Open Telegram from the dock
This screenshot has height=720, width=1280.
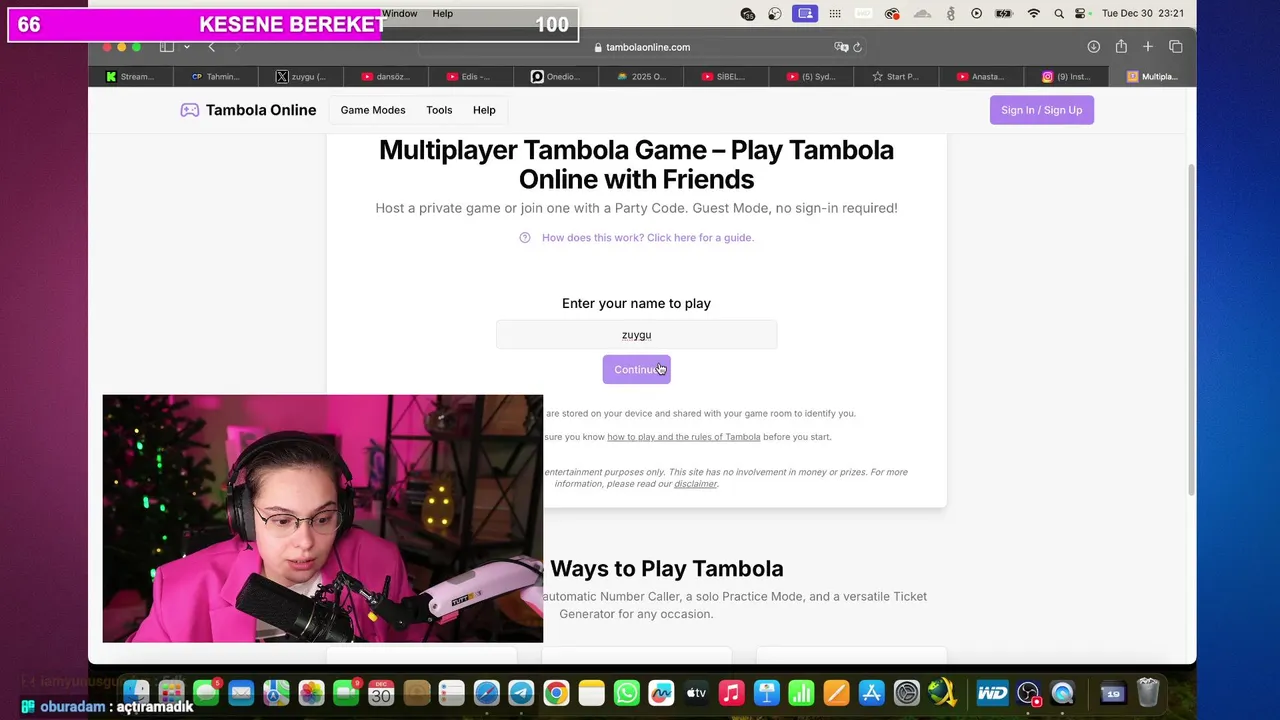(x=521, y=692)
